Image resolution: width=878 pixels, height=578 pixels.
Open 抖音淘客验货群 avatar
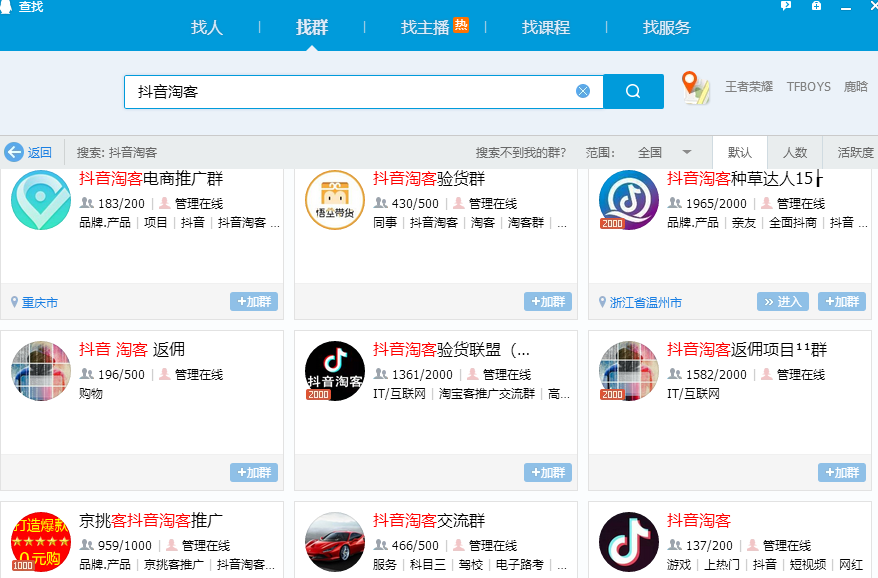tap(335, 200)
